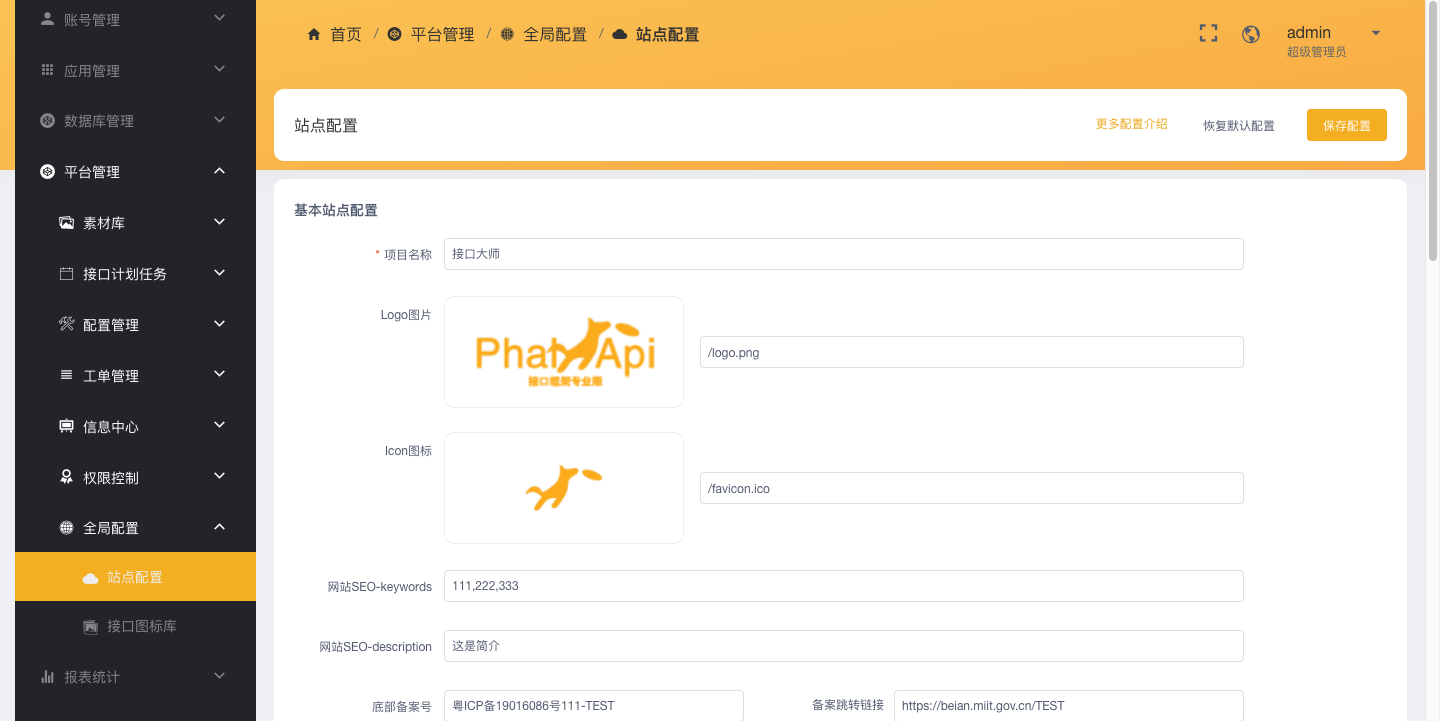This screenshot has width=1440, height=721.
Task: Click the 接口图标库 image icon
Action: (x=90, y=627)
